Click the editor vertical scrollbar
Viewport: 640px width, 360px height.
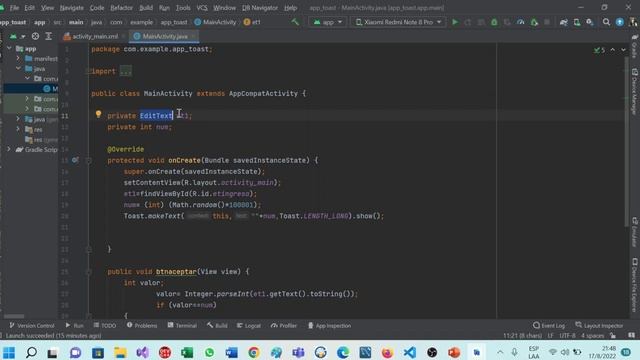pyautogui.click(x=627, y=143)
